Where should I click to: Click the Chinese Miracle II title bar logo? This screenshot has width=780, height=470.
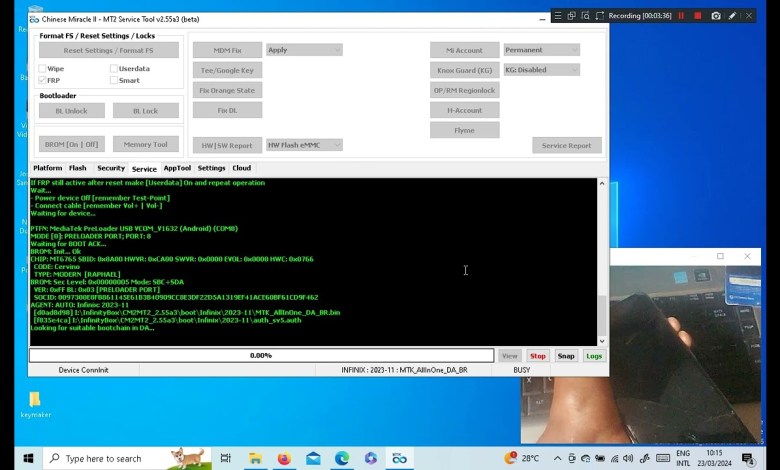(x=34, y=19)
